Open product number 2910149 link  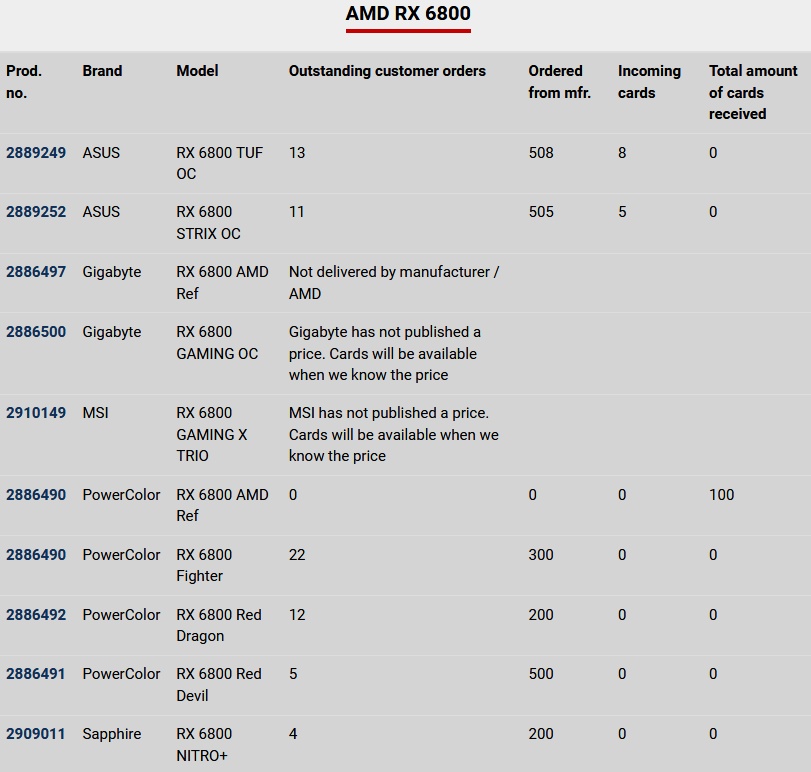(36, 413)
